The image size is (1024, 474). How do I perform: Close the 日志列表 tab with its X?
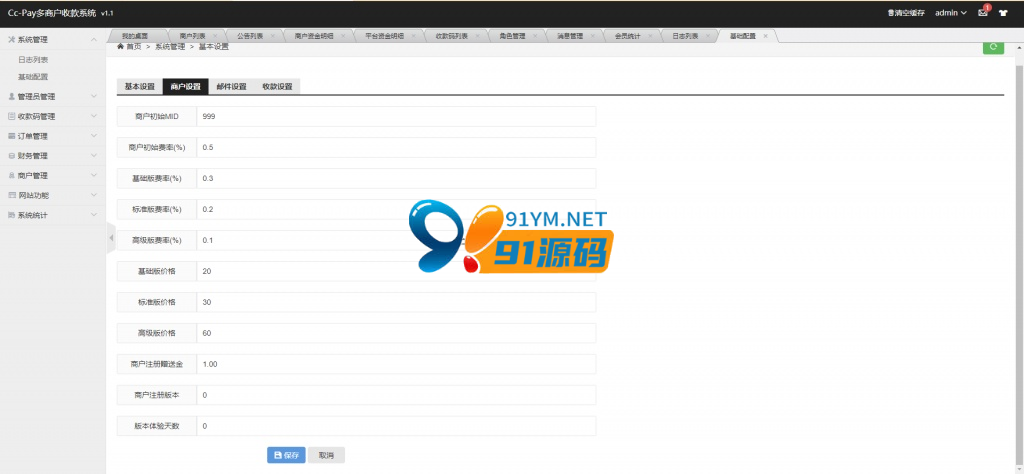[707, 36]
